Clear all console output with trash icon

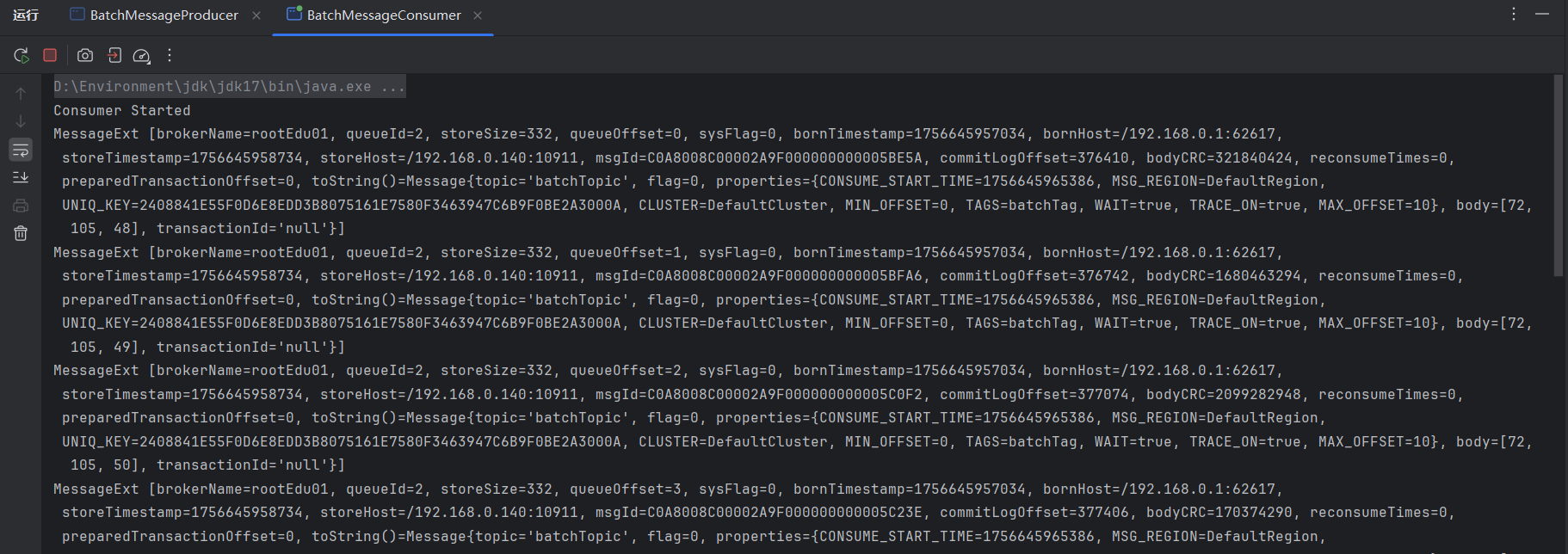tap(21, 233)
